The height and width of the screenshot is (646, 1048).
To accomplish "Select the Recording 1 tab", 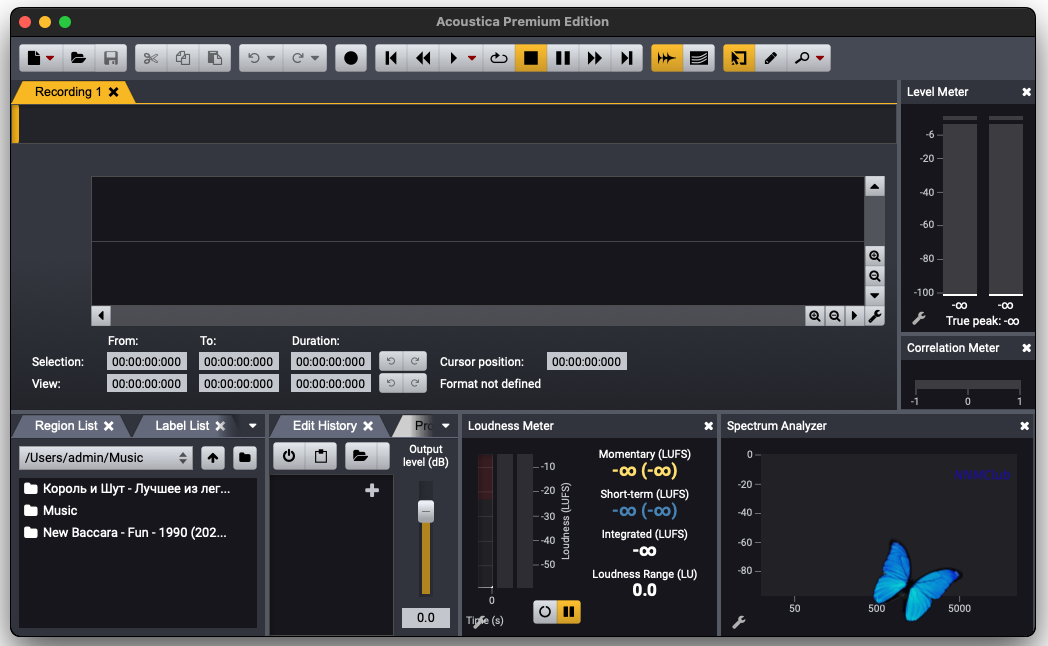I will click(68, 92).
